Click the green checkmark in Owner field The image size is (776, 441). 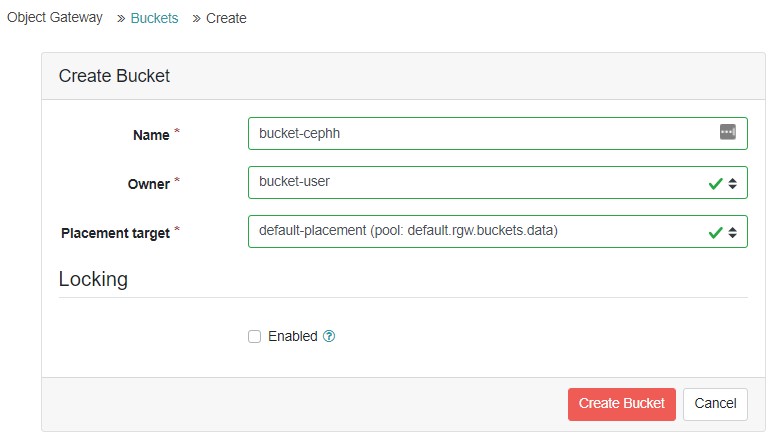(715, 183)
